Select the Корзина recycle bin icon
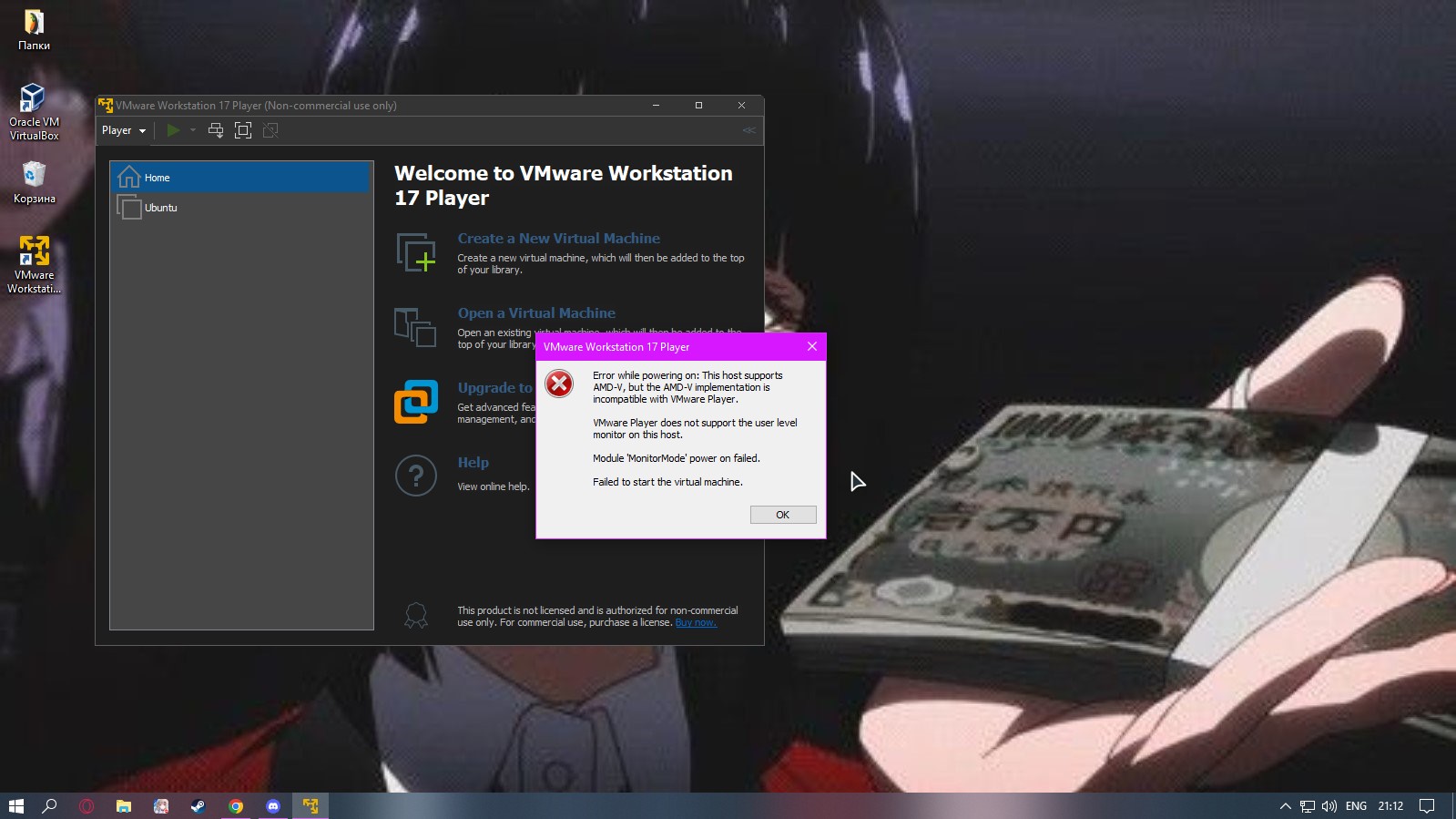 pyautogui.click(x=34, y=182)
